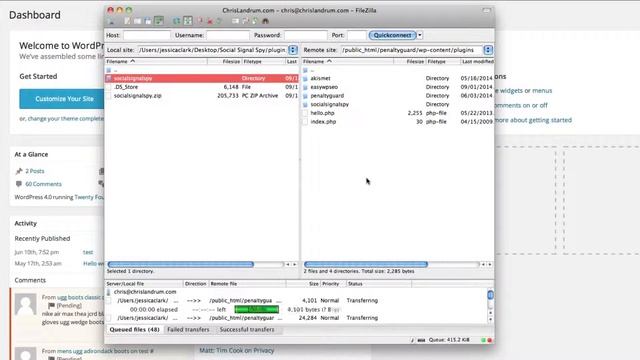Screen dimensions: 640x360
Task: Select akismet folder name in remote list
Action: pos(320,78)
